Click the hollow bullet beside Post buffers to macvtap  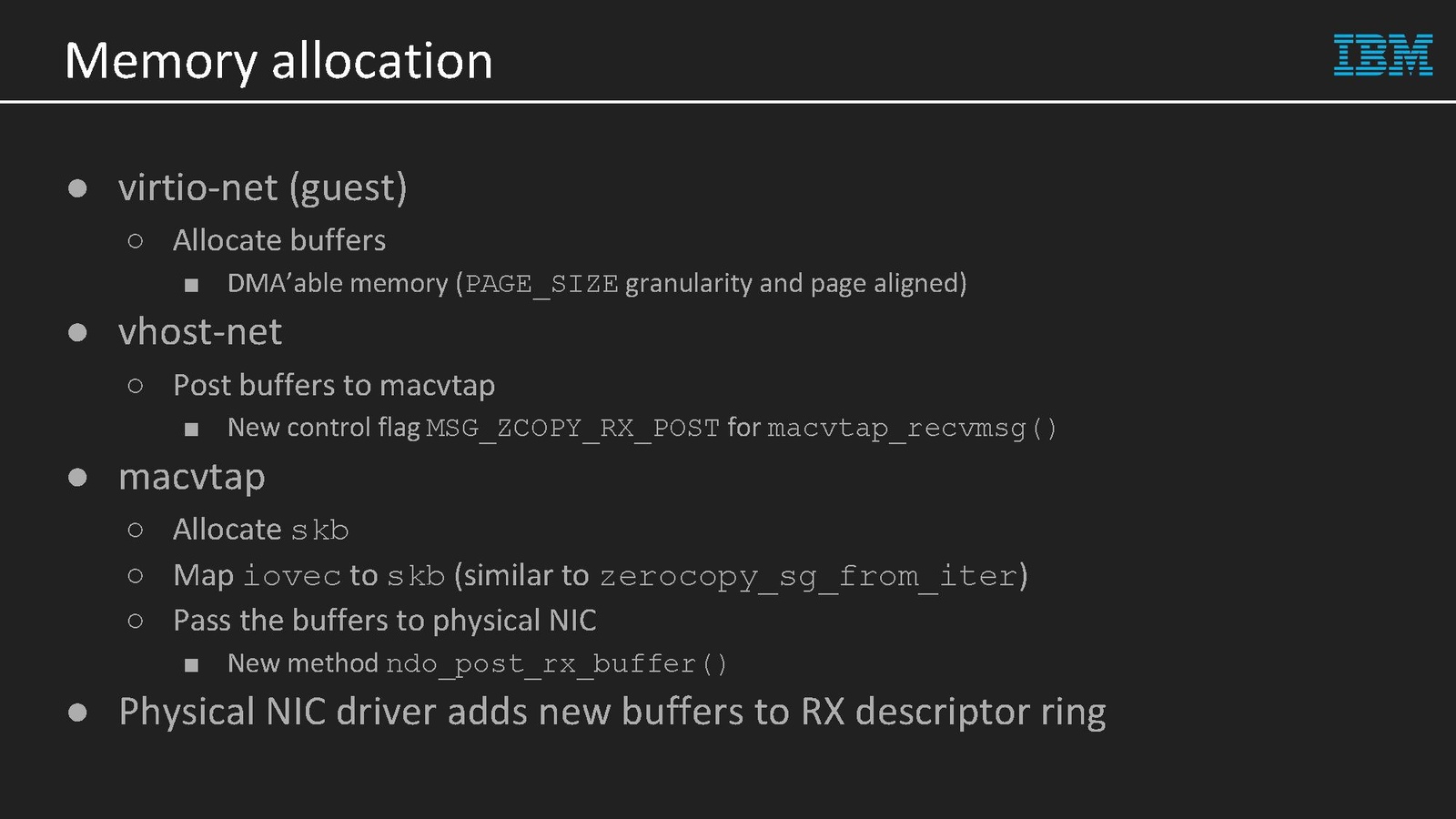tap(136, 386)
